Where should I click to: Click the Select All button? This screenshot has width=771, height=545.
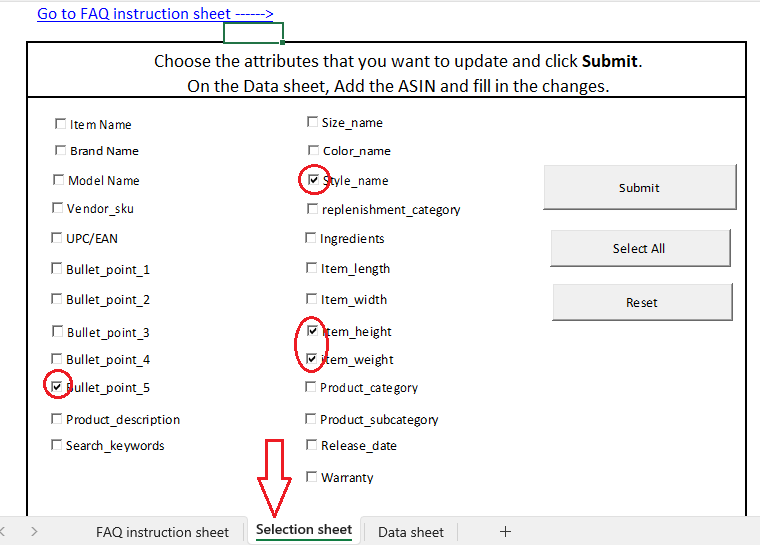[639, 248]
